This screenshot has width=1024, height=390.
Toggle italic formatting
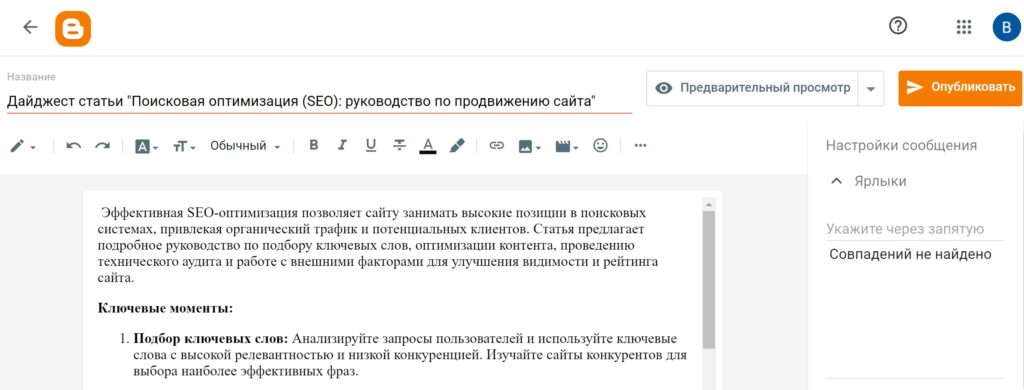[342, 146]
